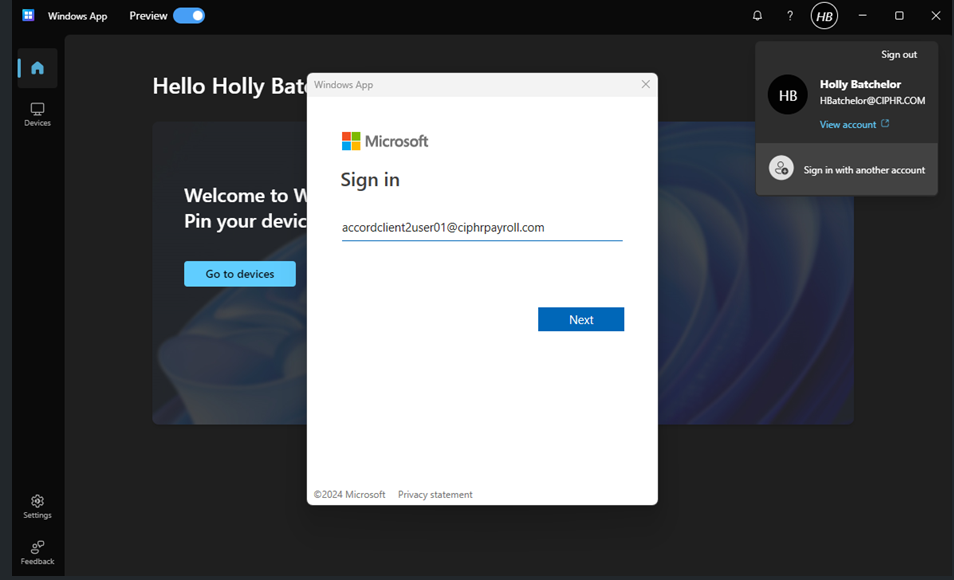Open the Privacy statement link
Screen dimensions: 954x580
tap(435, 495)
